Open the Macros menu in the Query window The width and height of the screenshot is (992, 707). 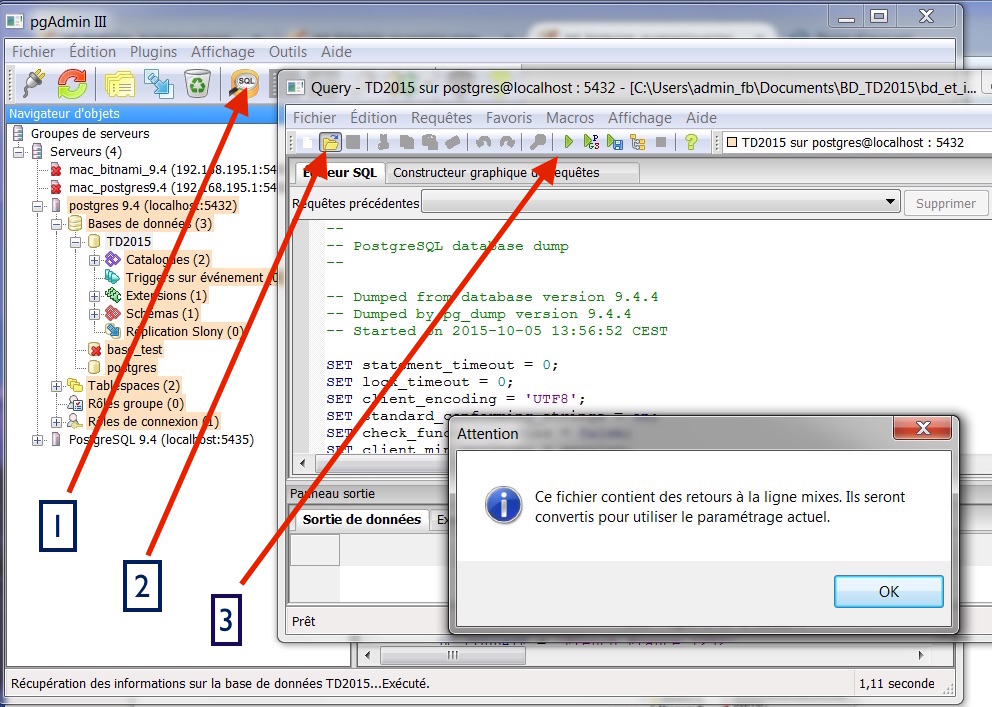coord(570,118)
